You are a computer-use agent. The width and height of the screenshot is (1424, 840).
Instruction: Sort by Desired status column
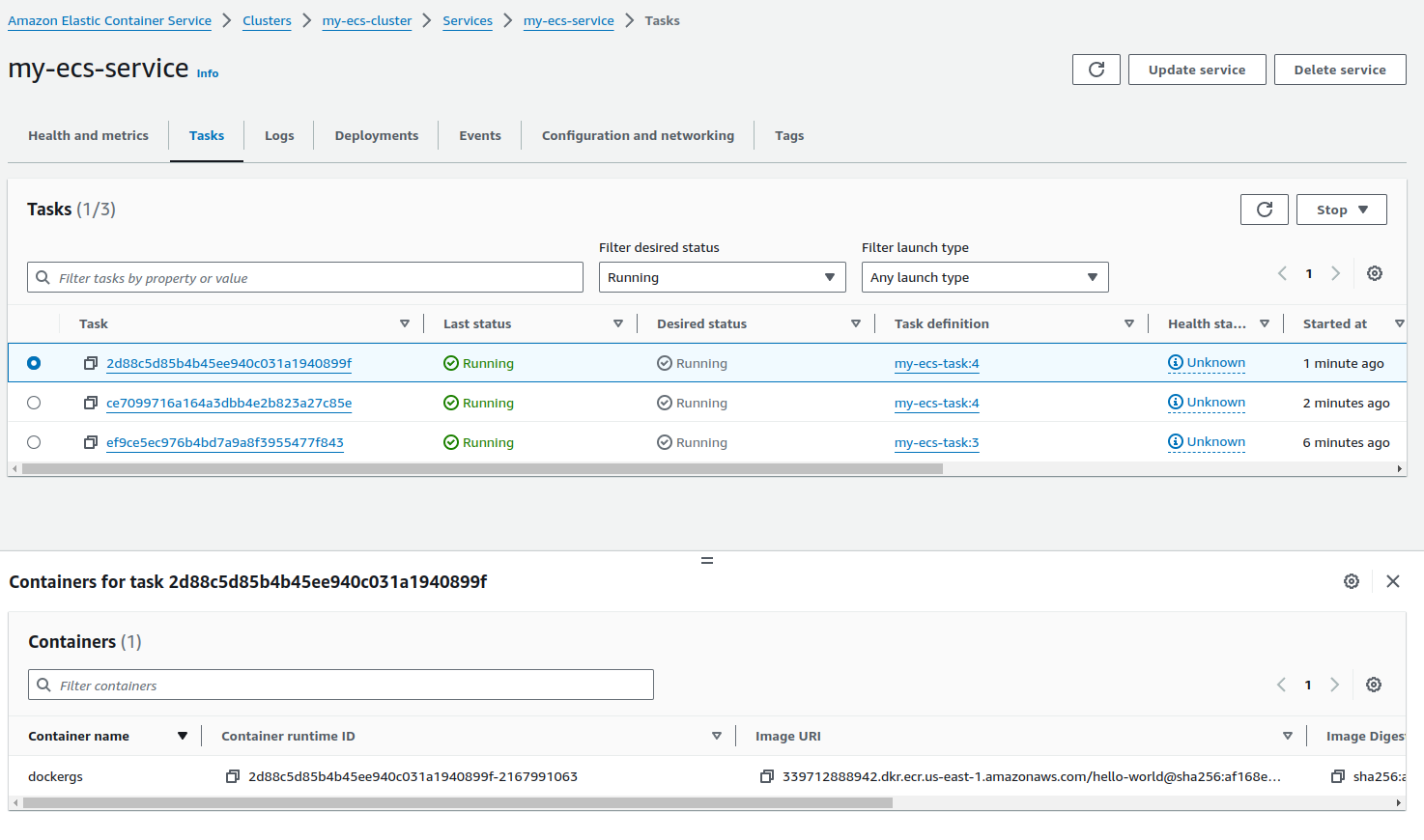pyautogui.click(x=856, y=323)
